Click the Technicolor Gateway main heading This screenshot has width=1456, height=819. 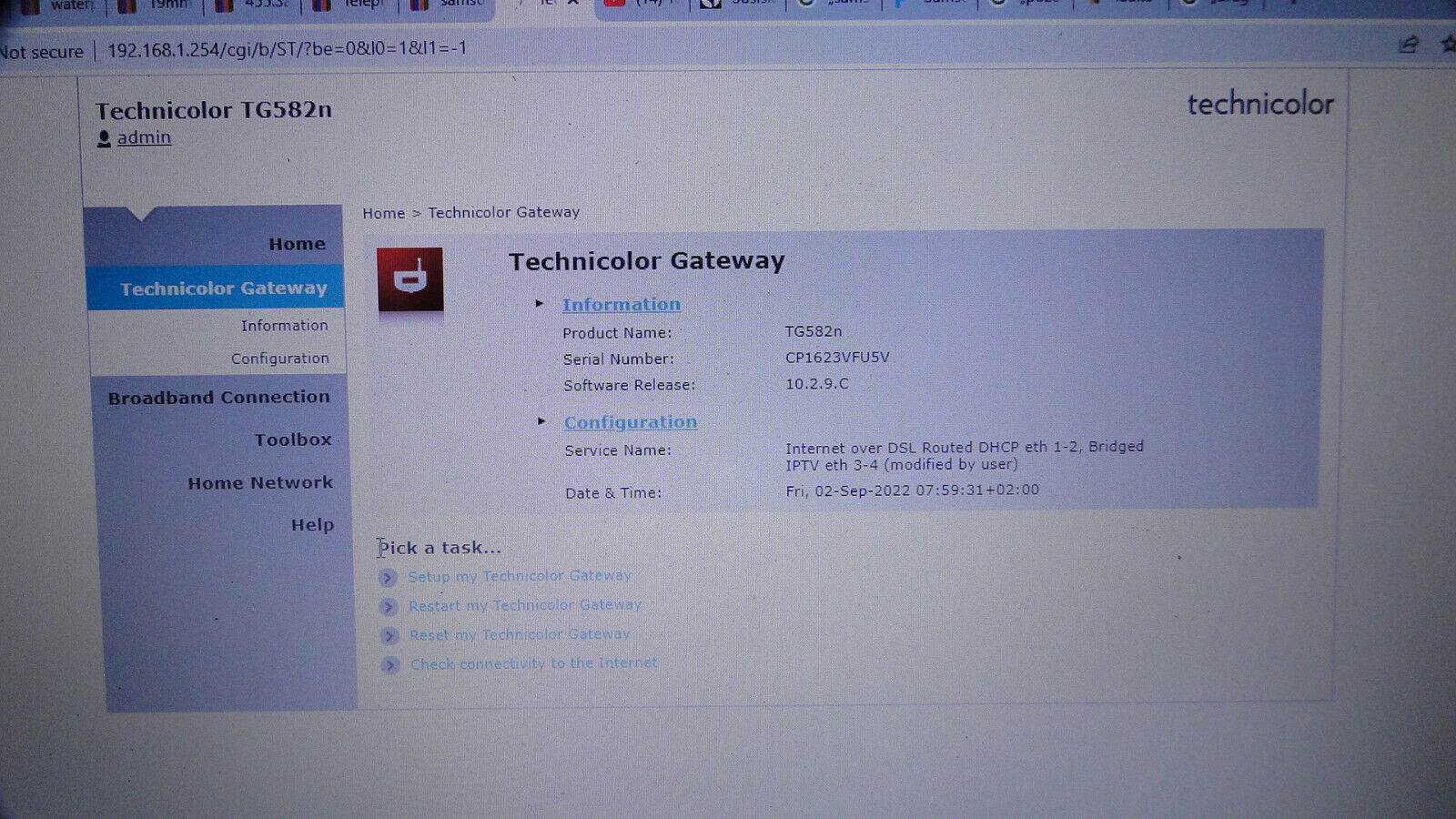coord(646,261)
